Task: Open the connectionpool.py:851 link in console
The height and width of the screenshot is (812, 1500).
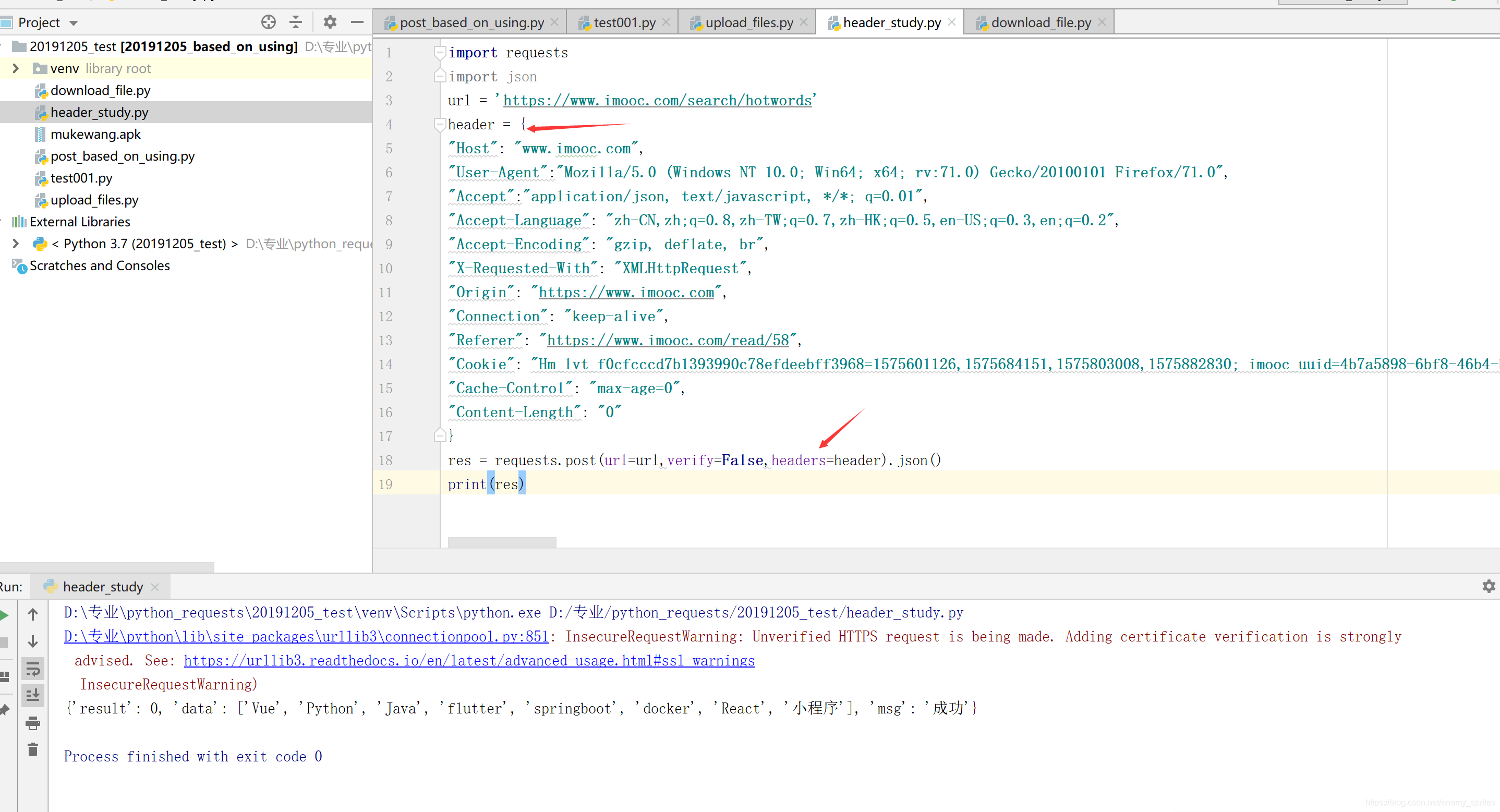Action: point(306,637)
